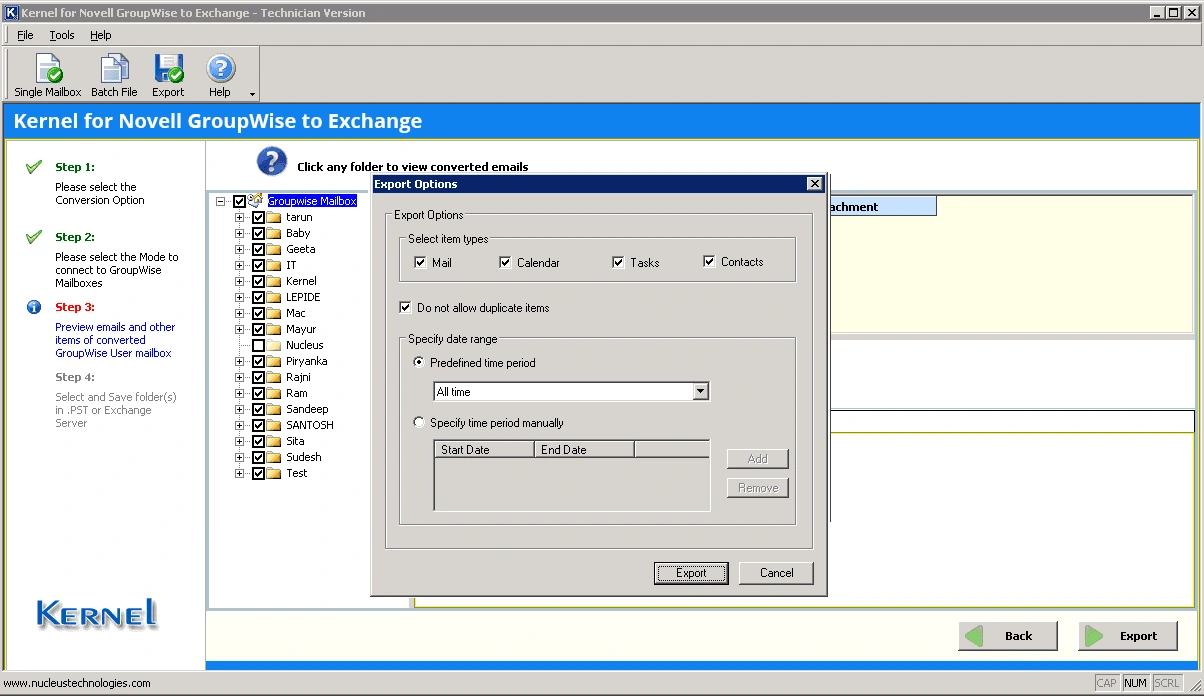The width and height of the screenshot is (1204, 696).
Task: Click the Start Date column header
Action: 484,450
